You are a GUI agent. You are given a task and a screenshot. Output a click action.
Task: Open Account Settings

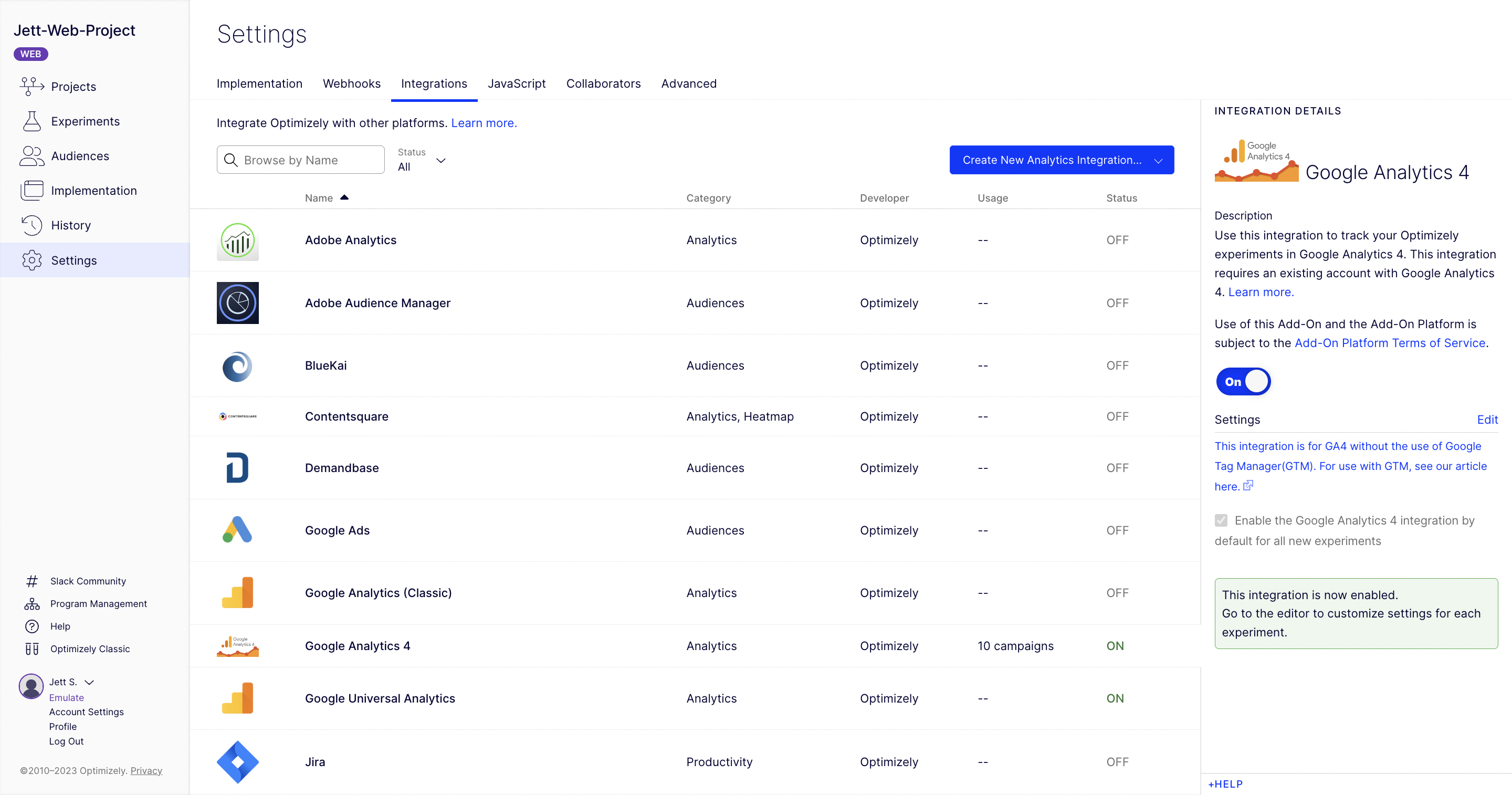click(x=86, y=712)
